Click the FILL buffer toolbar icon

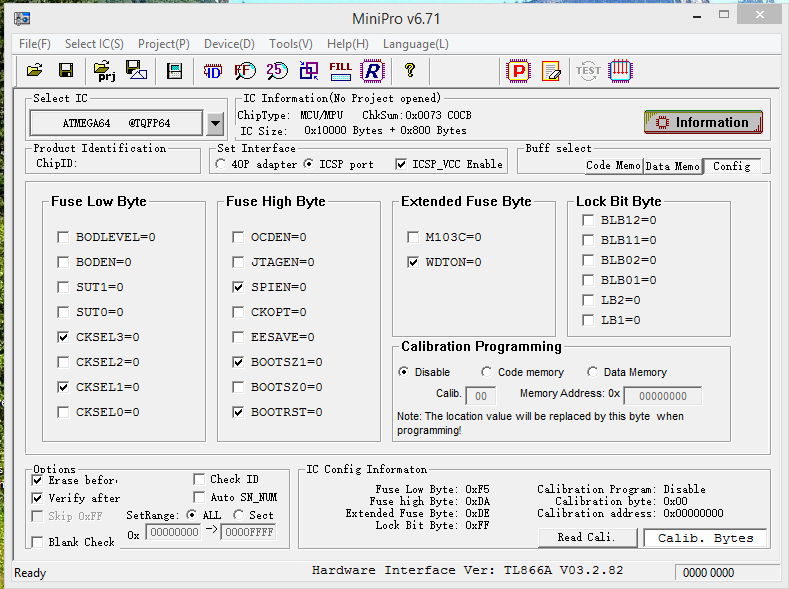click(x=340, y=70)
